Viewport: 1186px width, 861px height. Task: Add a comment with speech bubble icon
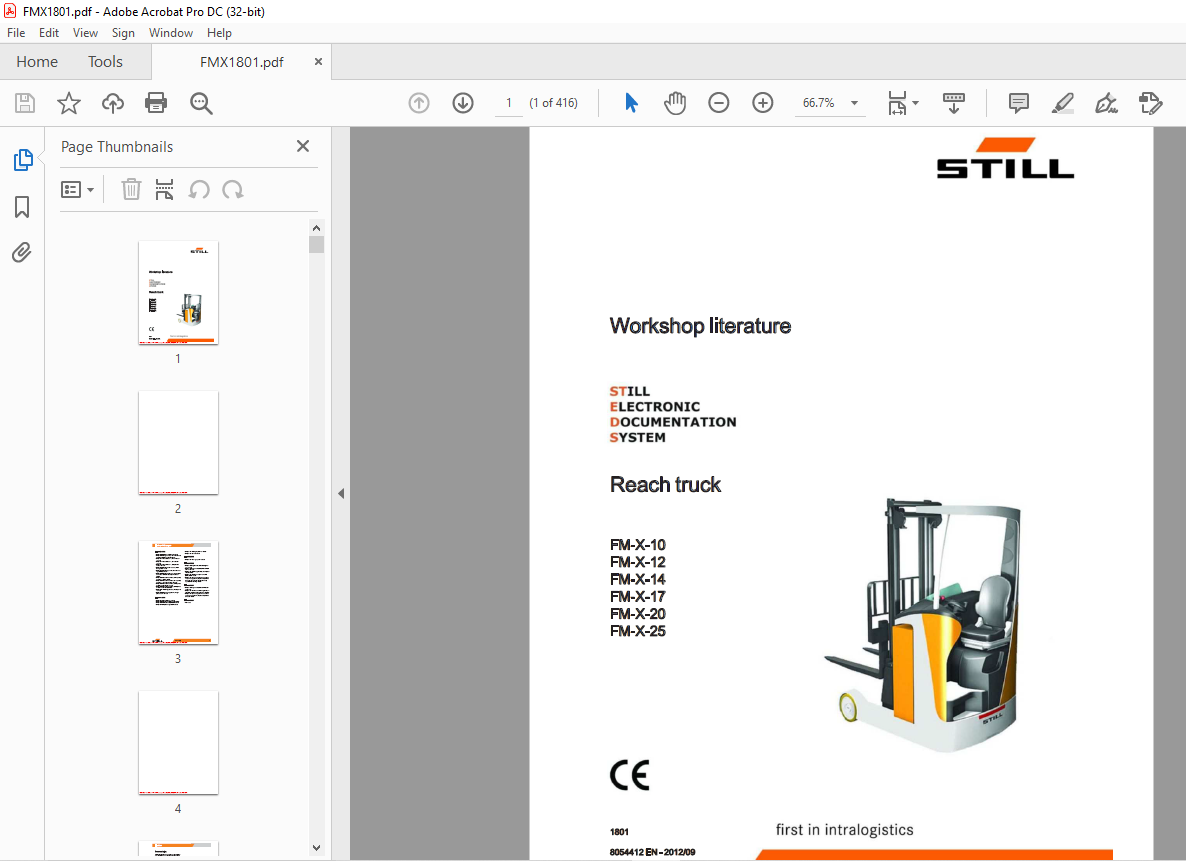click(1019, 103)
